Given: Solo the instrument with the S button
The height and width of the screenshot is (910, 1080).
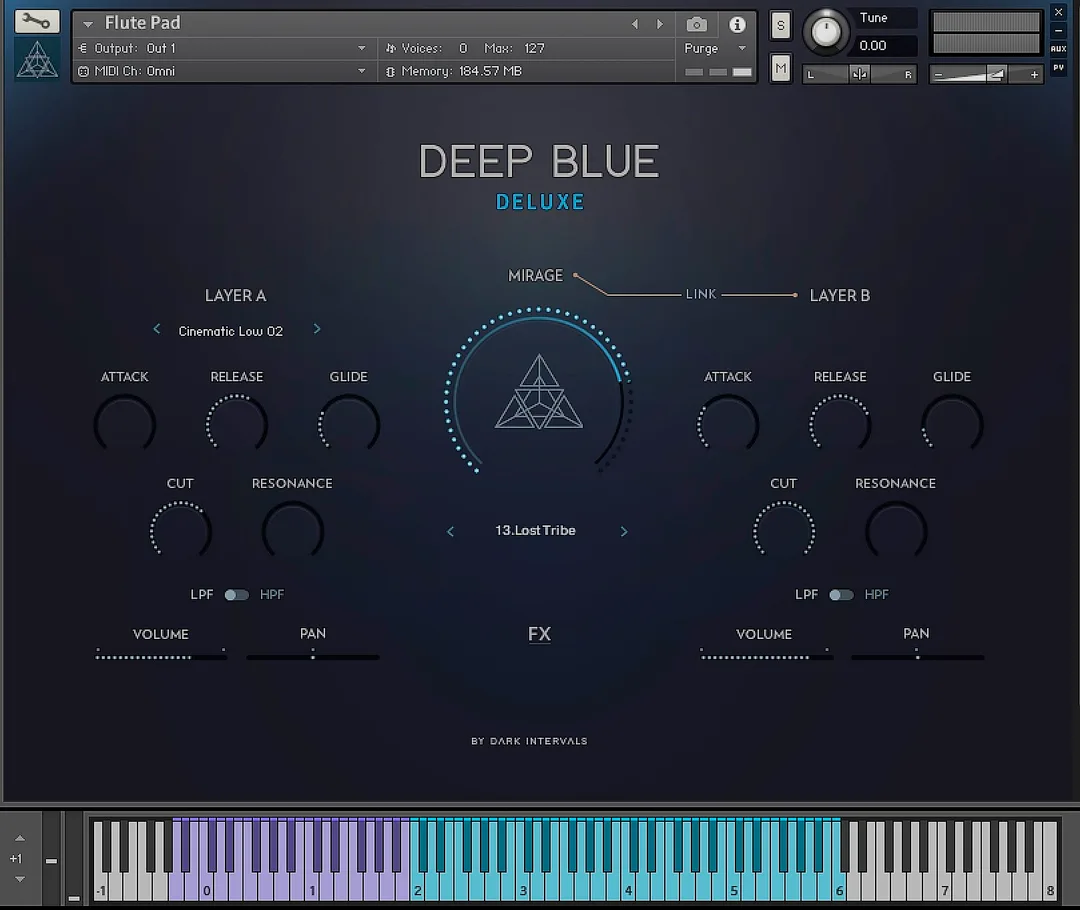Looking at the screenshot, I should pyautogui.click(x=780, y=26).
